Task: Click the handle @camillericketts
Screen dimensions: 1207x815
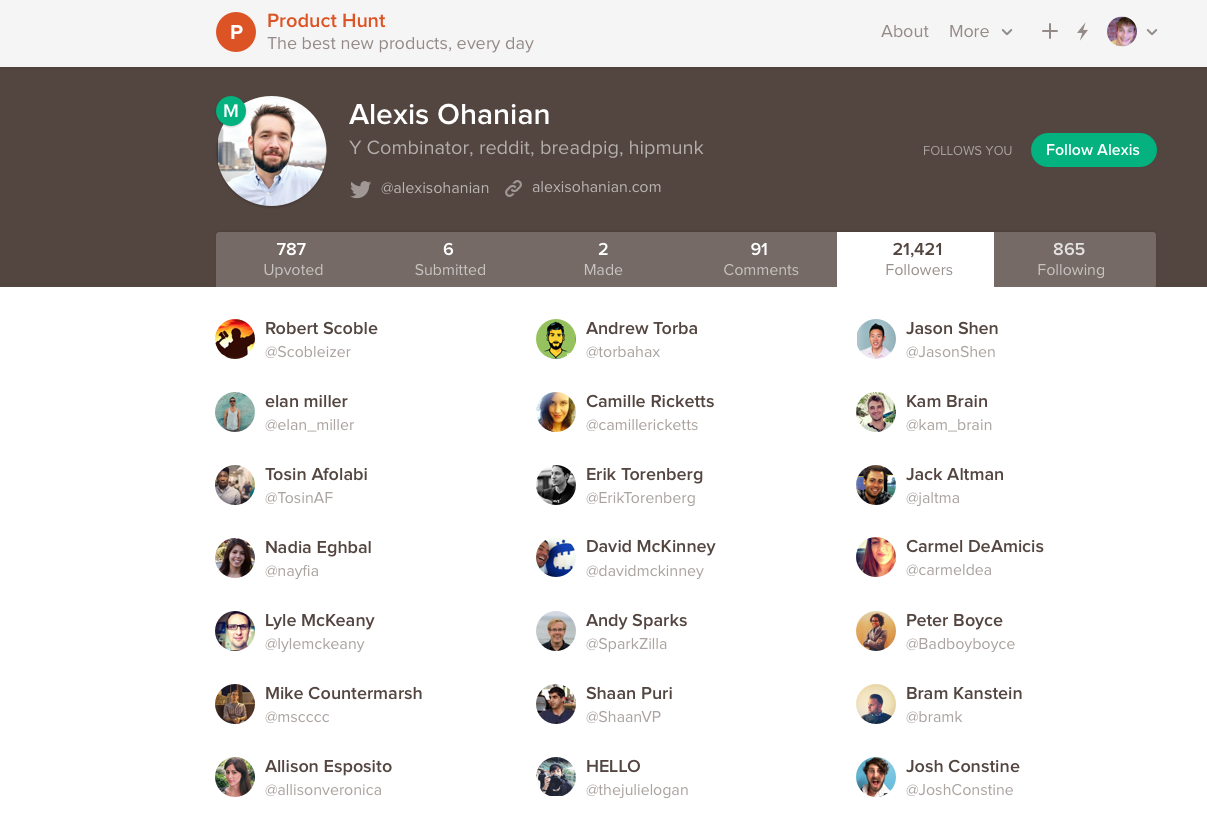Action: click(642, 425)
